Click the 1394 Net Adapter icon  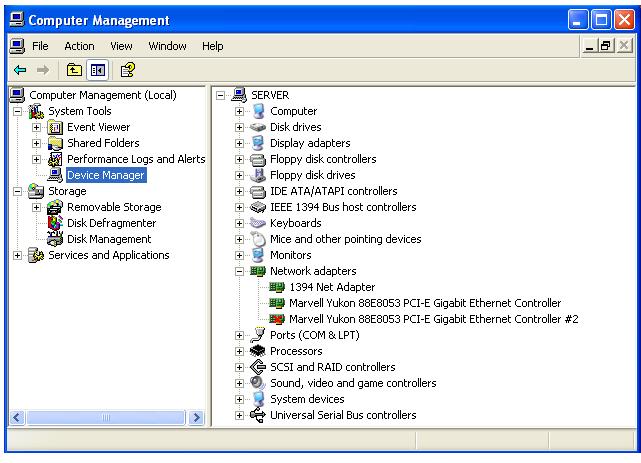coord(277,287)
